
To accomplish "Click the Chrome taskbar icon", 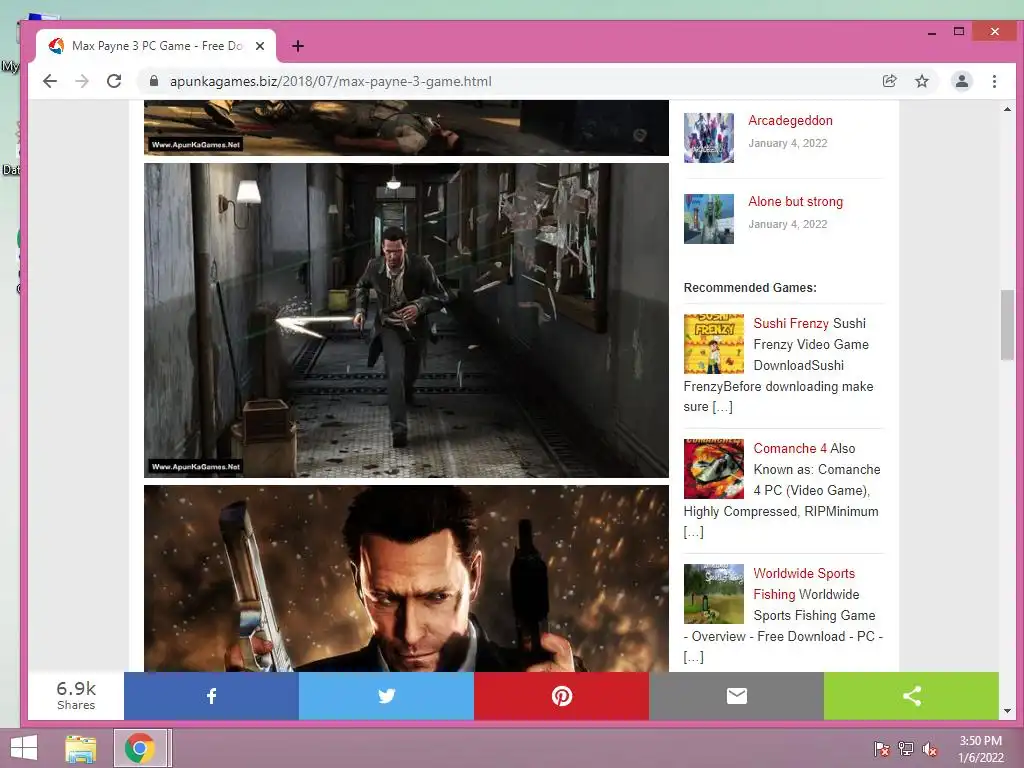I will [x=140, y=748].
